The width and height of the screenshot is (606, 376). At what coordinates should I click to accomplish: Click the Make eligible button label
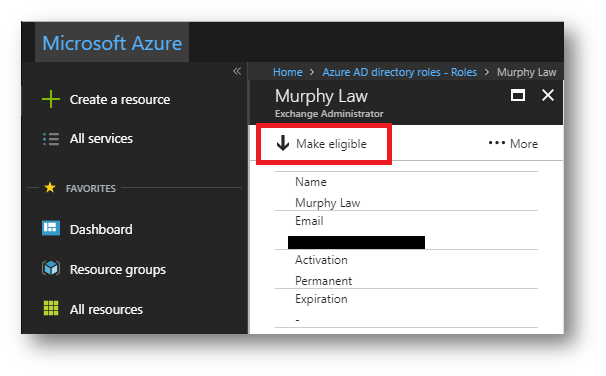[331, 144]
